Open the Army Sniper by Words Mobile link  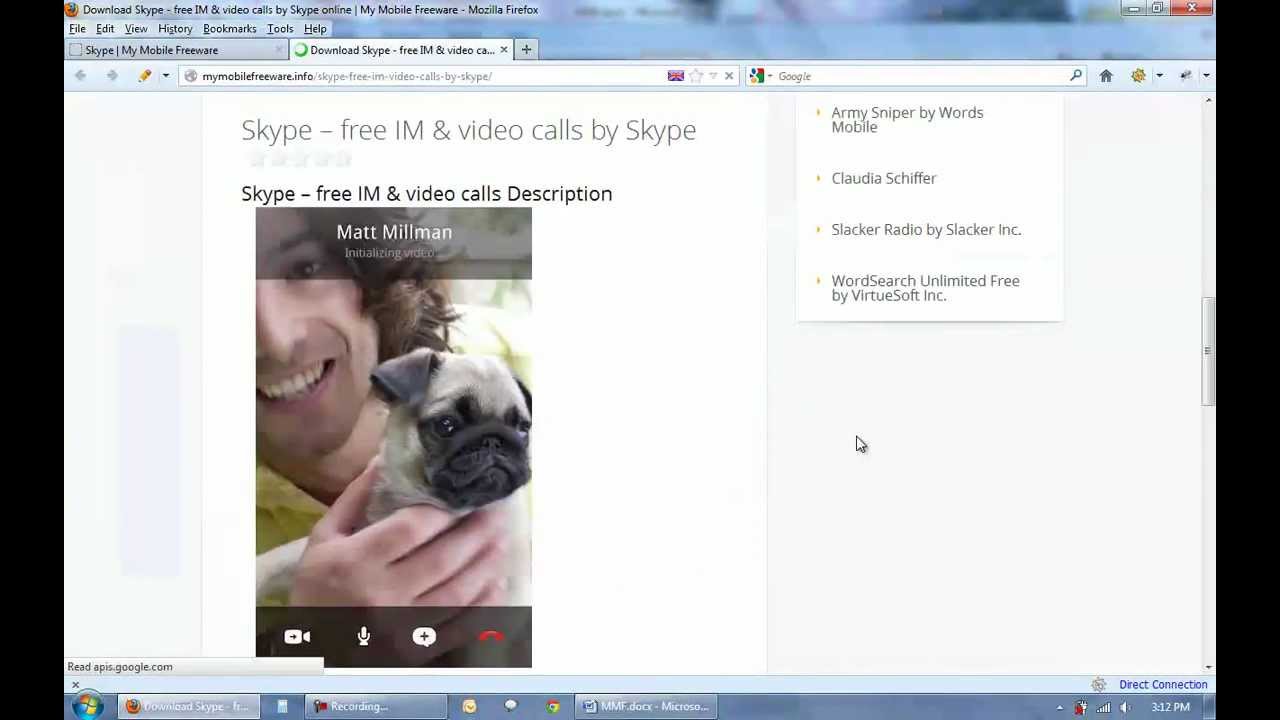coord(907,120)
